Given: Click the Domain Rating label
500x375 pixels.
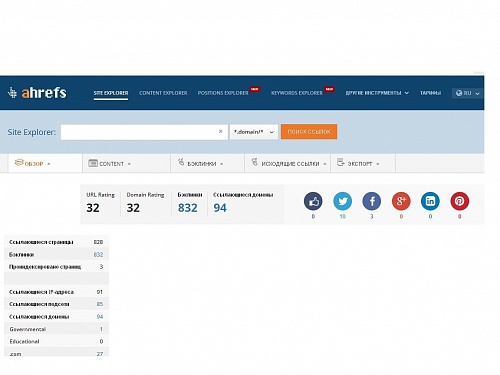Looking at the screenshot, I should [145, 195].
